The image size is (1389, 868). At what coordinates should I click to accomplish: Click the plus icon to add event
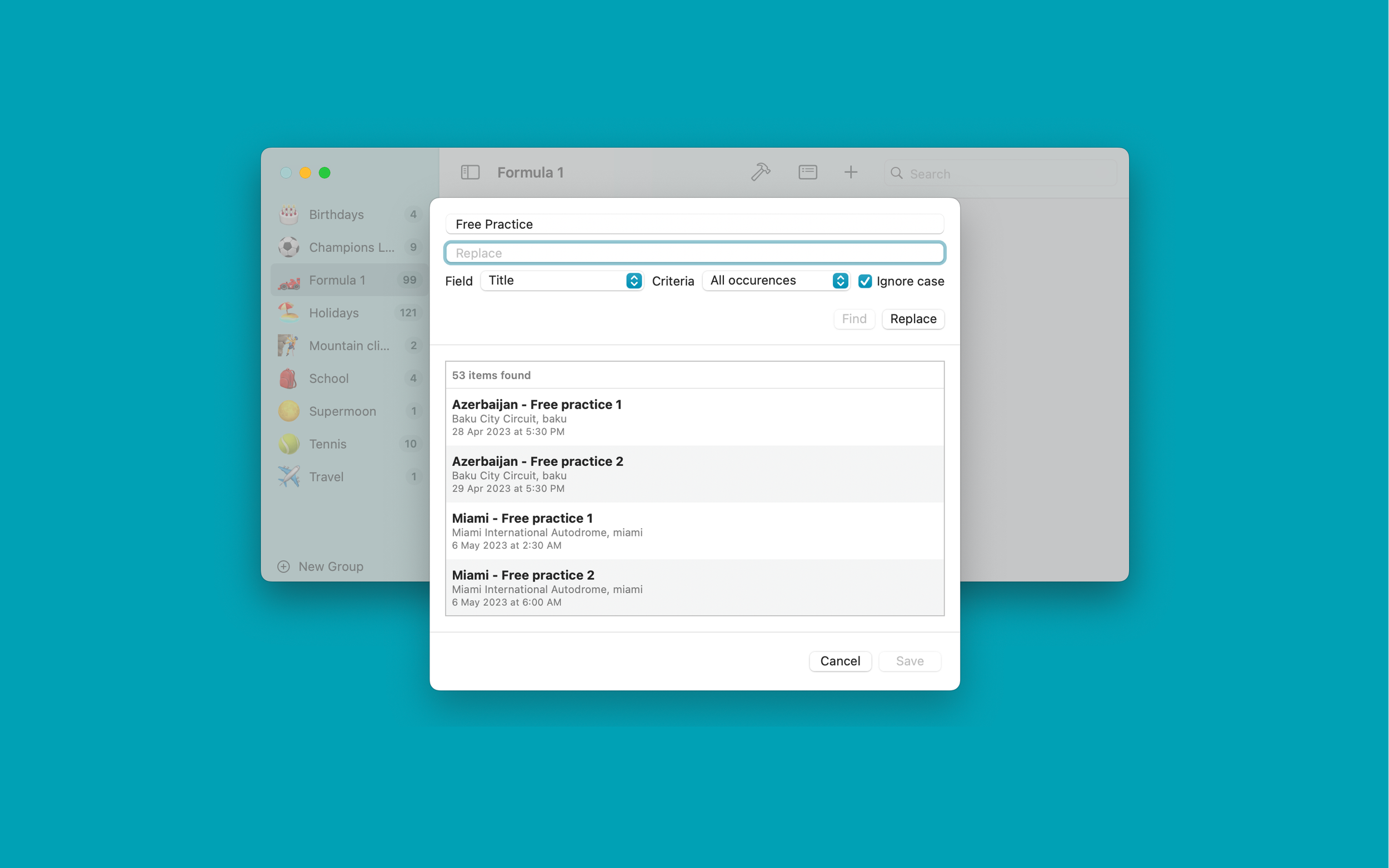[x=851, y=172]
